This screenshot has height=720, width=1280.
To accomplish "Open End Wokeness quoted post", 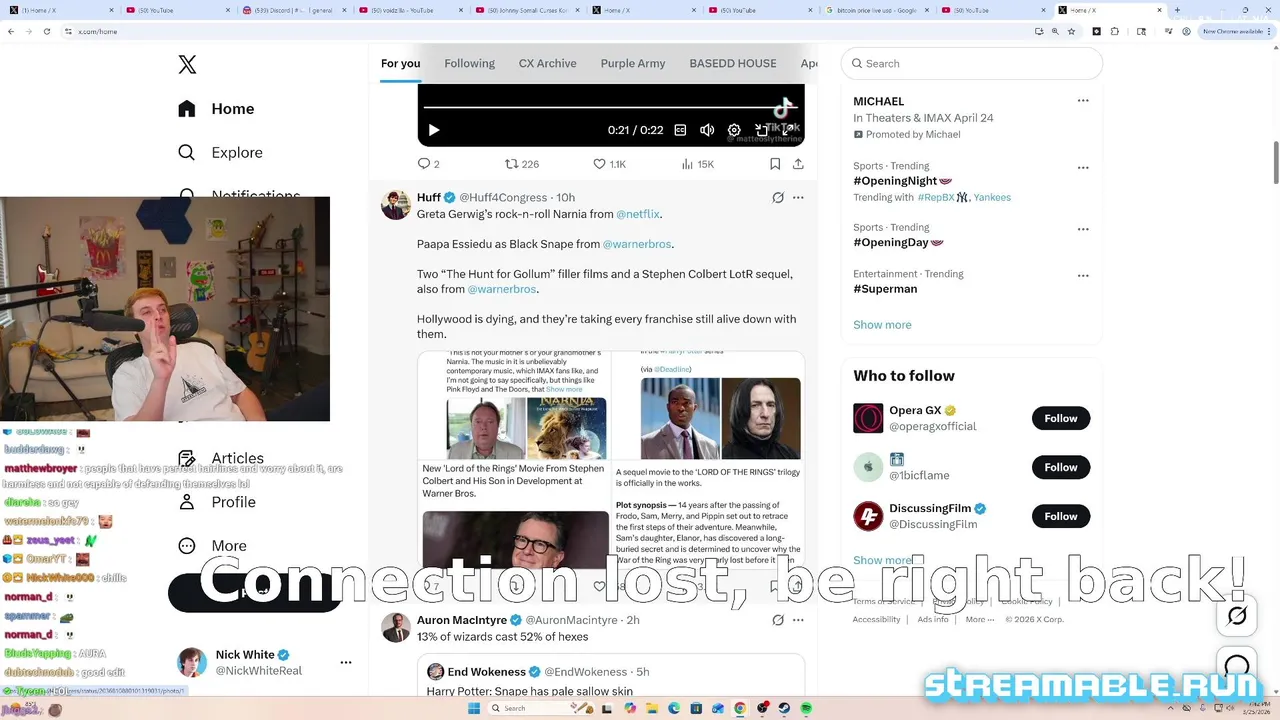I will pyautogui.click(x=611, y=675).
